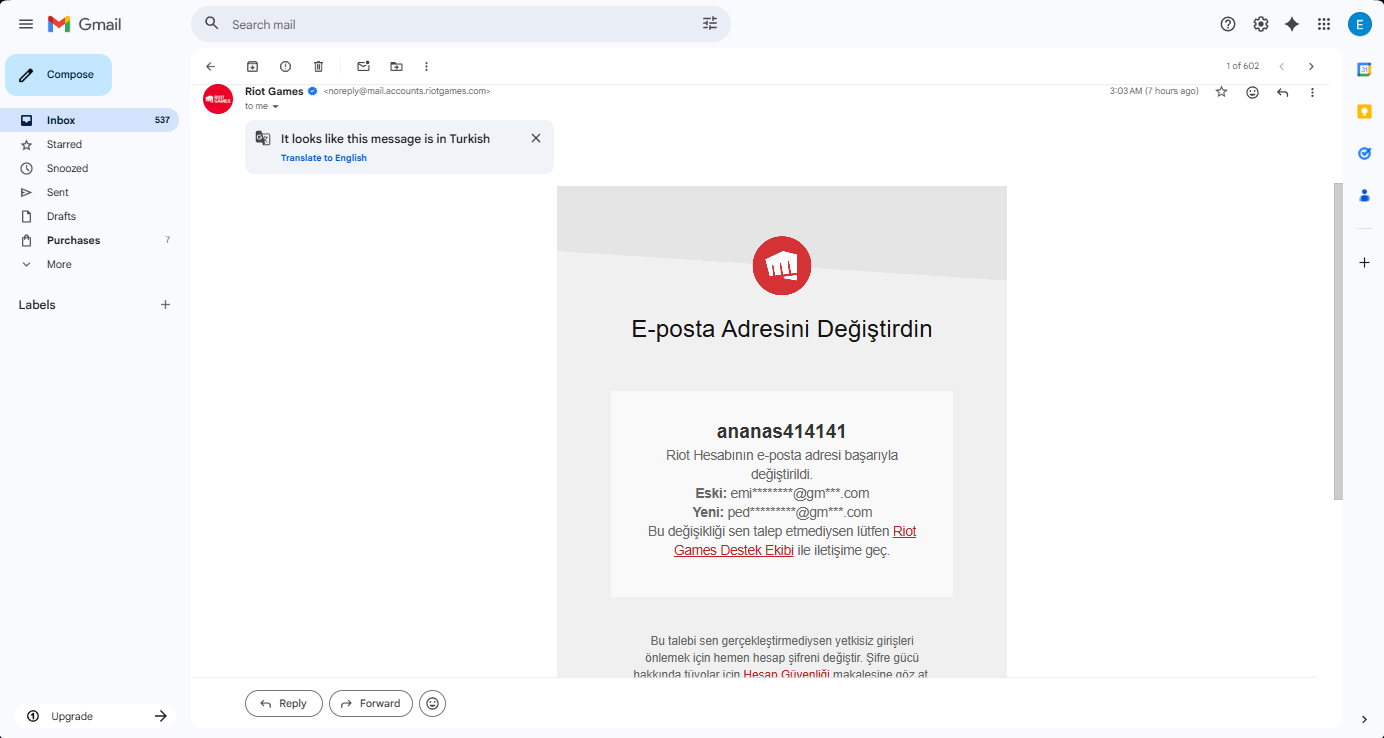1384x738 pixels.
Task: Open the Sent folder
Action: [91, 192]
